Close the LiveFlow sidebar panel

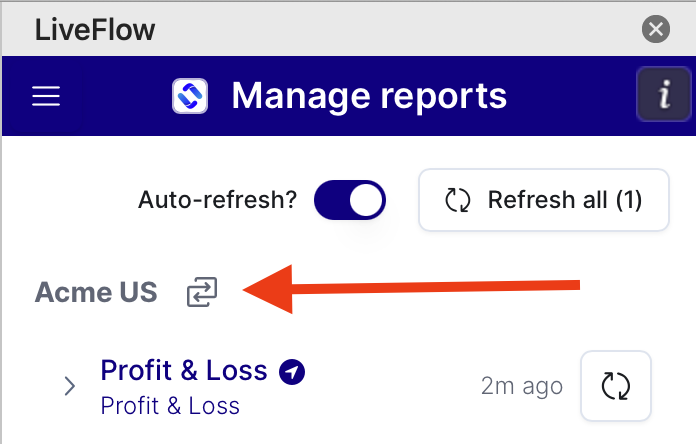click(656, 29)
